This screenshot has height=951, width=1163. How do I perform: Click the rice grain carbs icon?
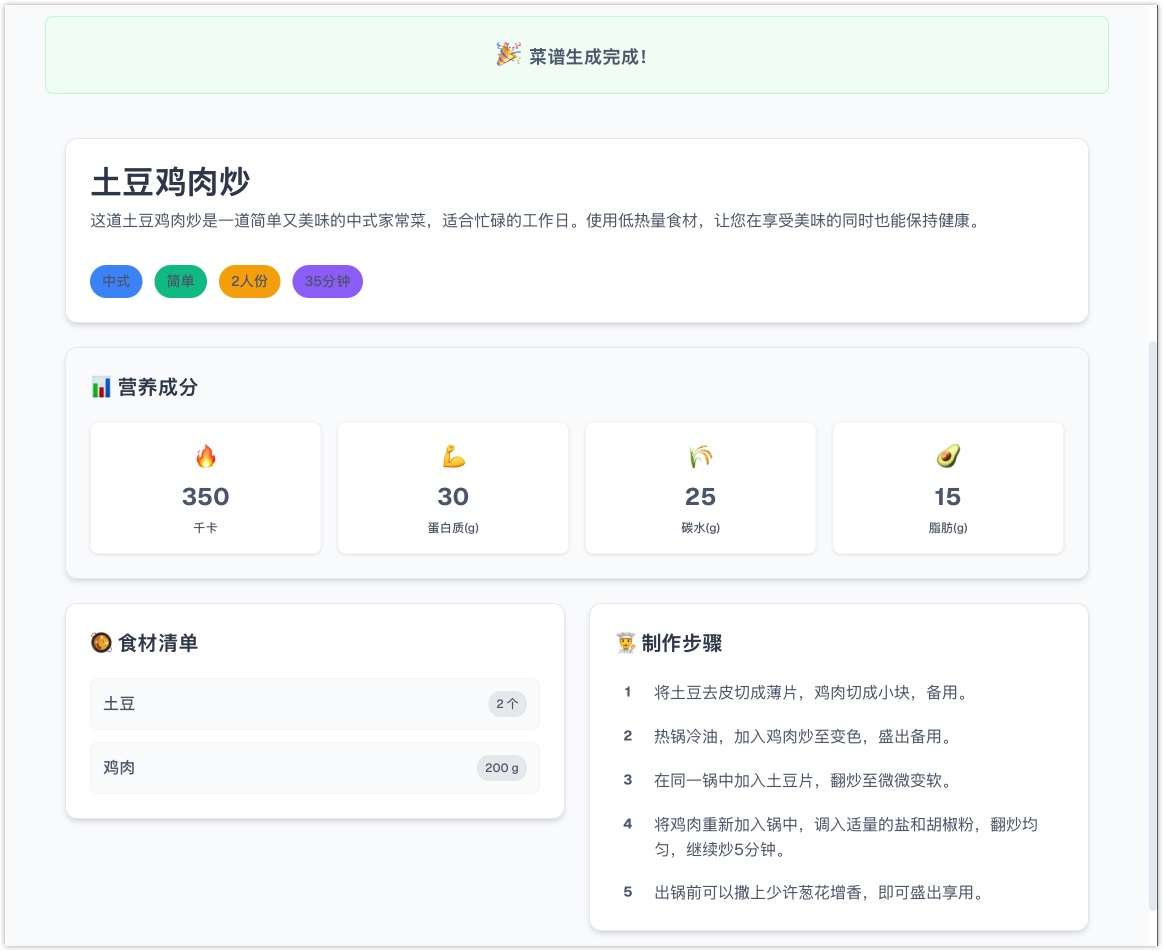(x=700, y=457)
